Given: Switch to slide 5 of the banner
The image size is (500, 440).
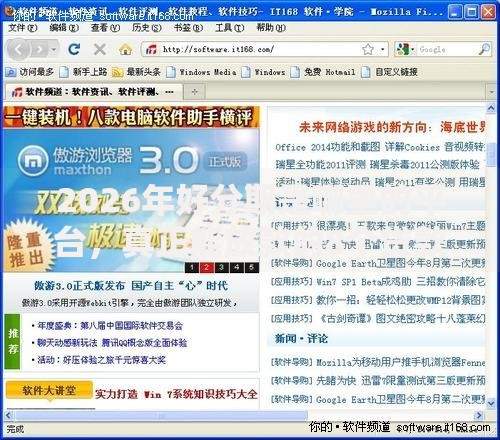Looking at the screenshot, I should click(x=251, y=267).
